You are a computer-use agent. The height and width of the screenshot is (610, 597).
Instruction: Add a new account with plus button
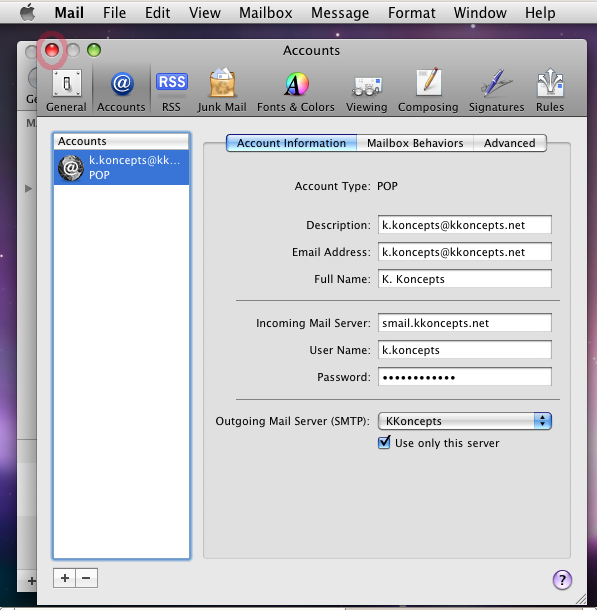click(x=65, y=578)
